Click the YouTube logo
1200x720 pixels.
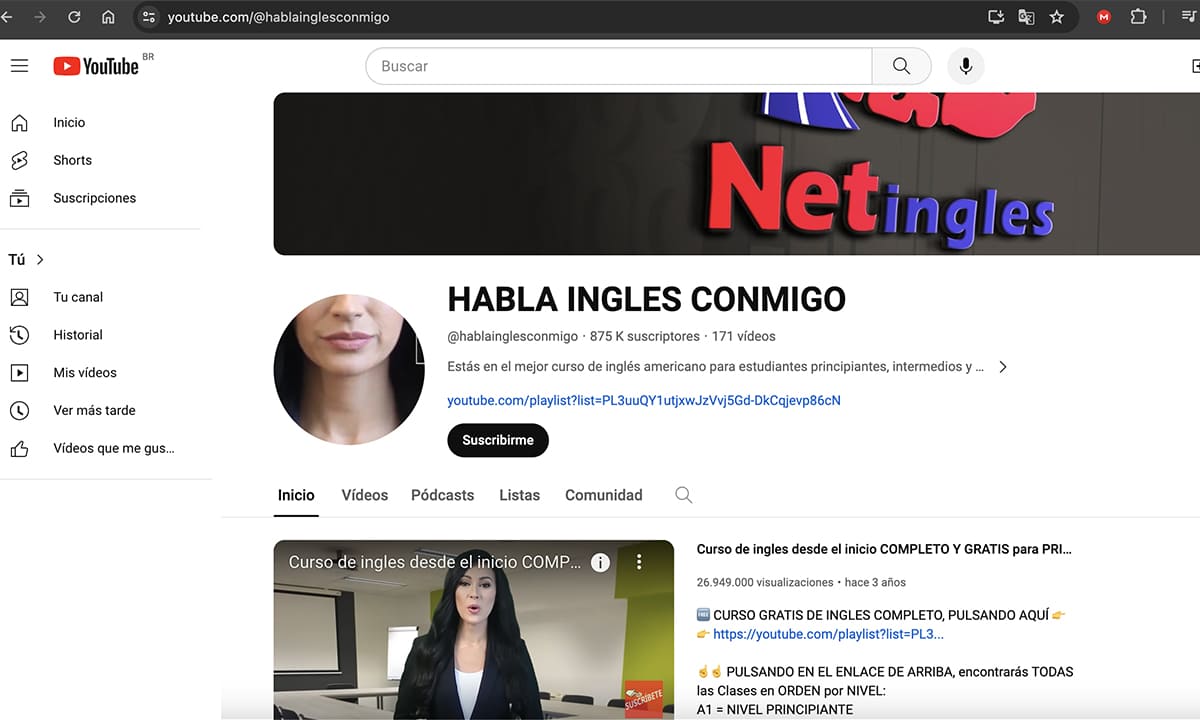coord(96,66)
